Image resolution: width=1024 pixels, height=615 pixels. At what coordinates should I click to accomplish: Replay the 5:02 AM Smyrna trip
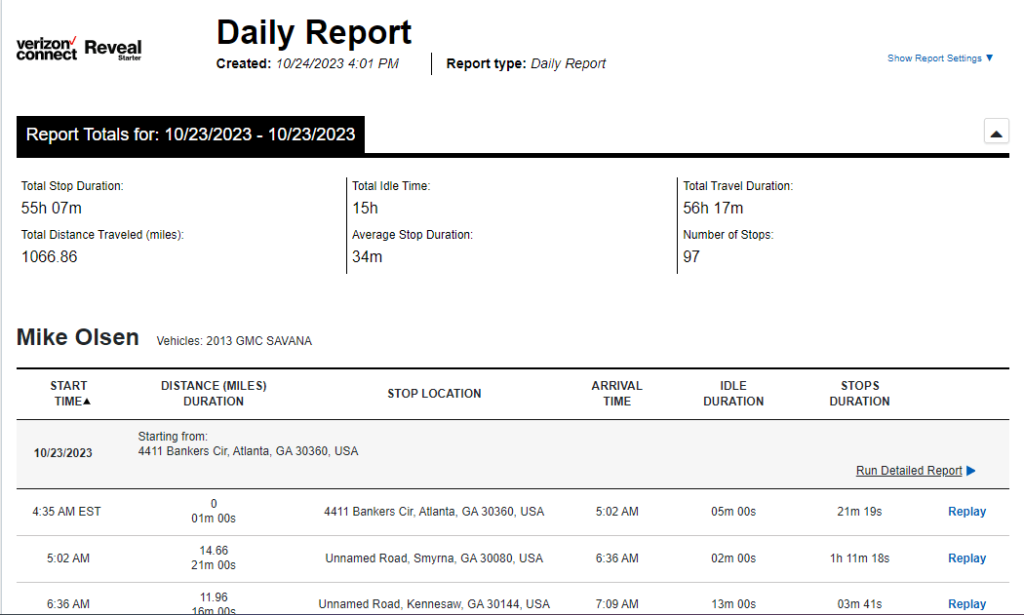point(966,559)
